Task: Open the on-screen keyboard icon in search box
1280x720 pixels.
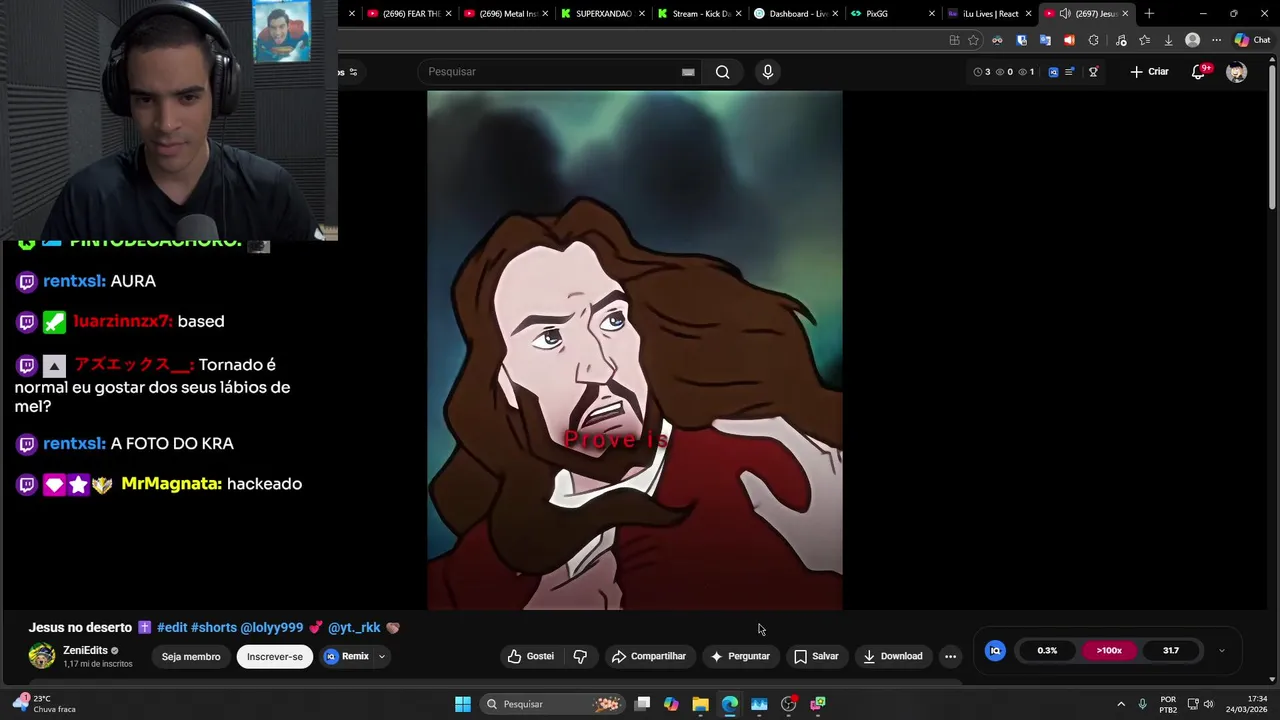Action: point(688,72)
